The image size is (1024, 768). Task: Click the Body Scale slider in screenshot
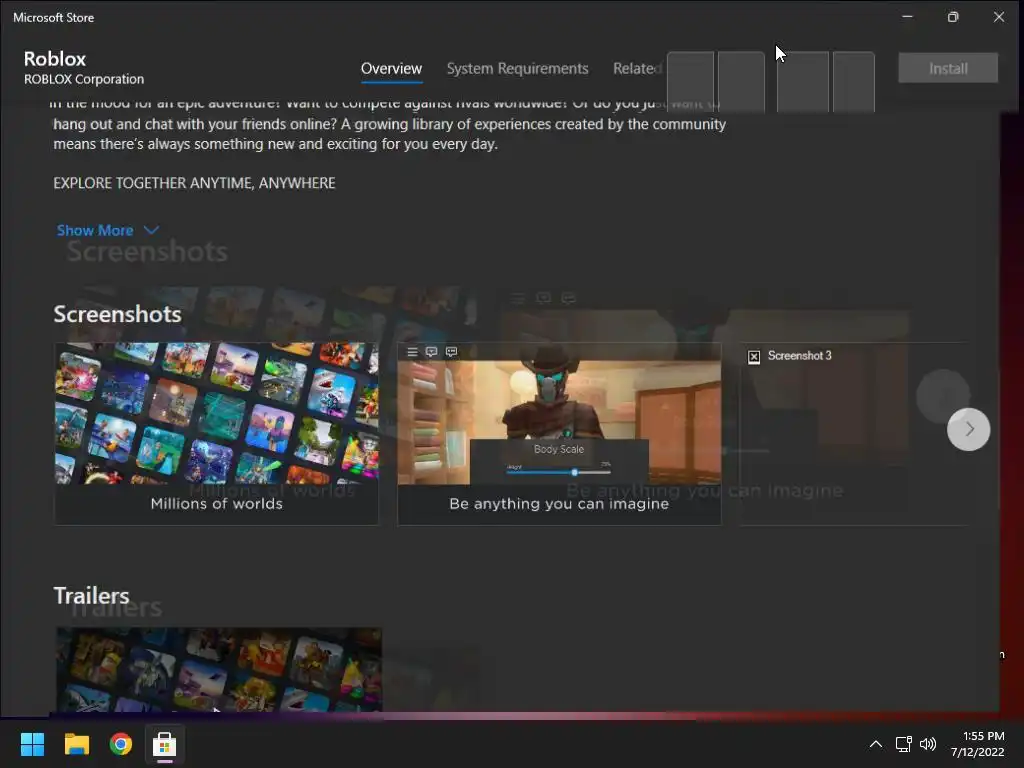pos(559,472)
